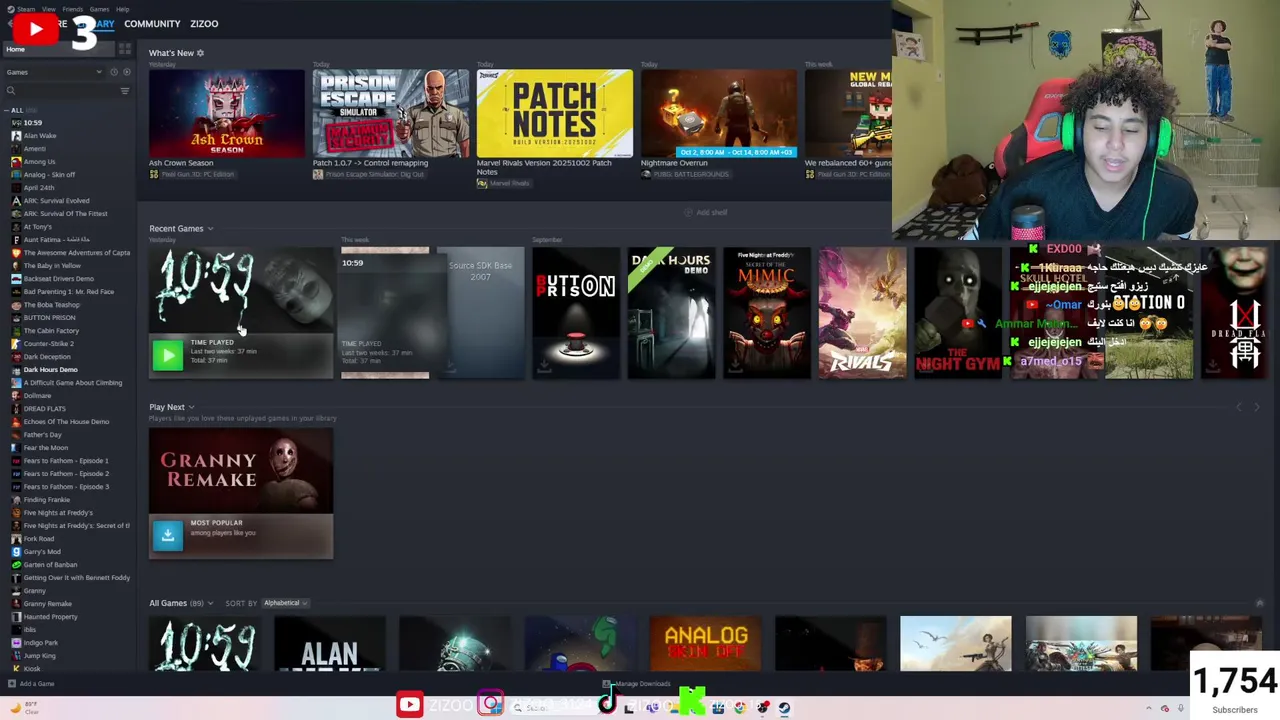Show hidden system tray icons chevron
This screenshot has width=1280, height=720.
point(1149,708)
